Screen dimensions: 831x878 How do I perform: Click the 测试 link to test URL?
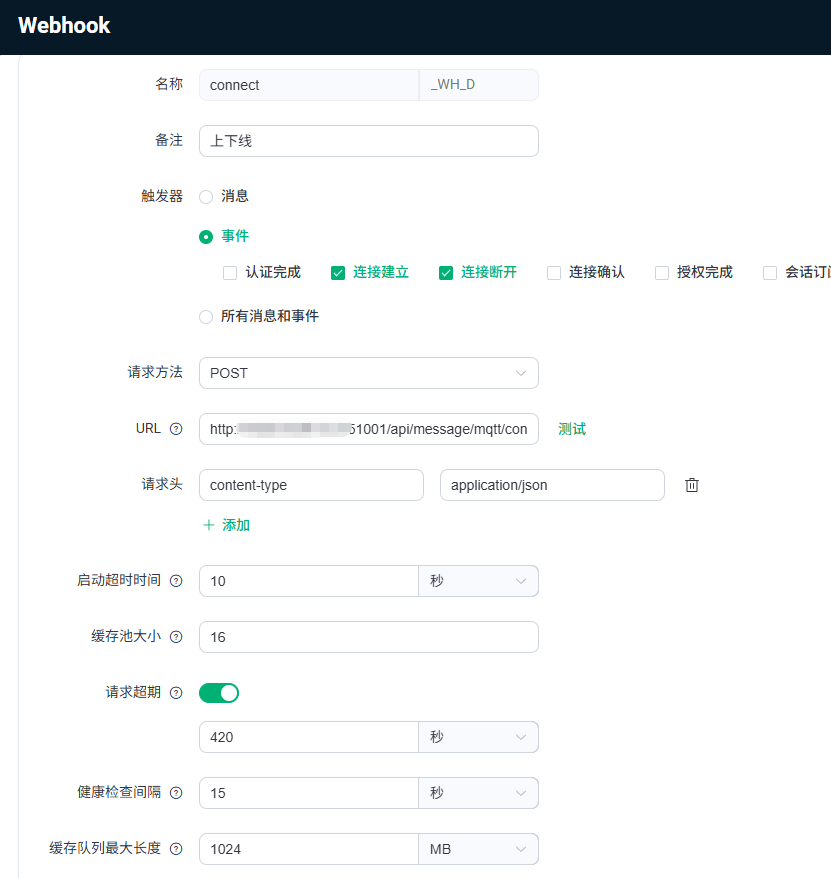(x=572, y=429)
